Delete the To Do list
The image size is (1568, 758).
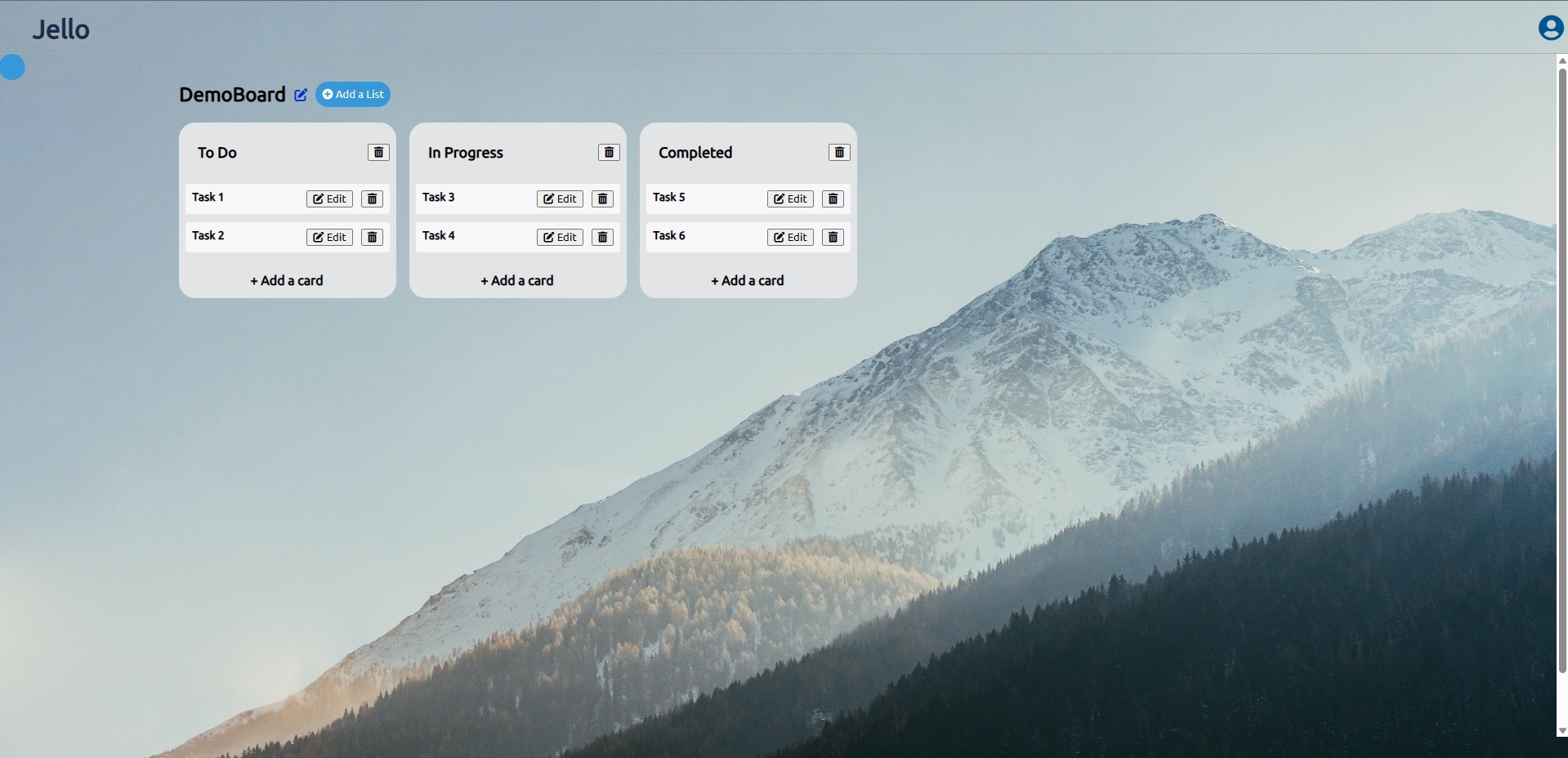[x=378, y=153]
